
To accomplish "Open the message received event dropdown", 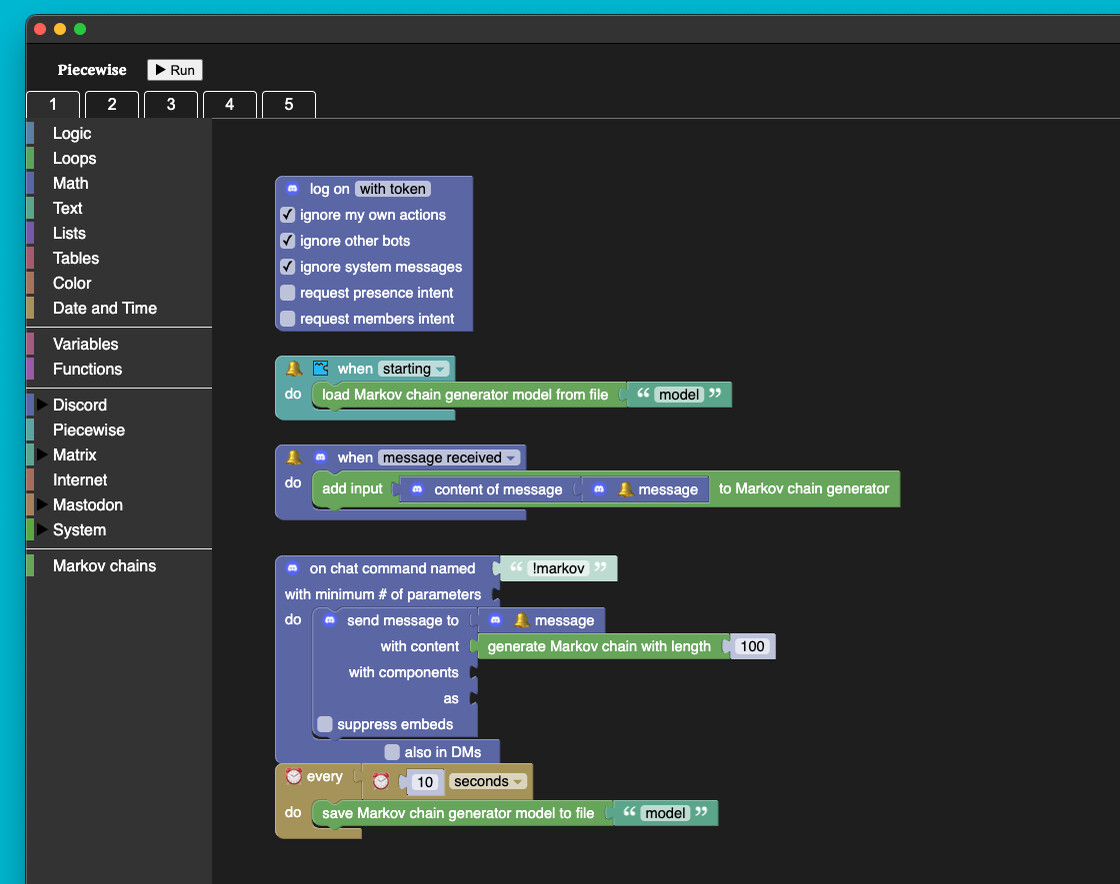I will (x=451, y=457).
